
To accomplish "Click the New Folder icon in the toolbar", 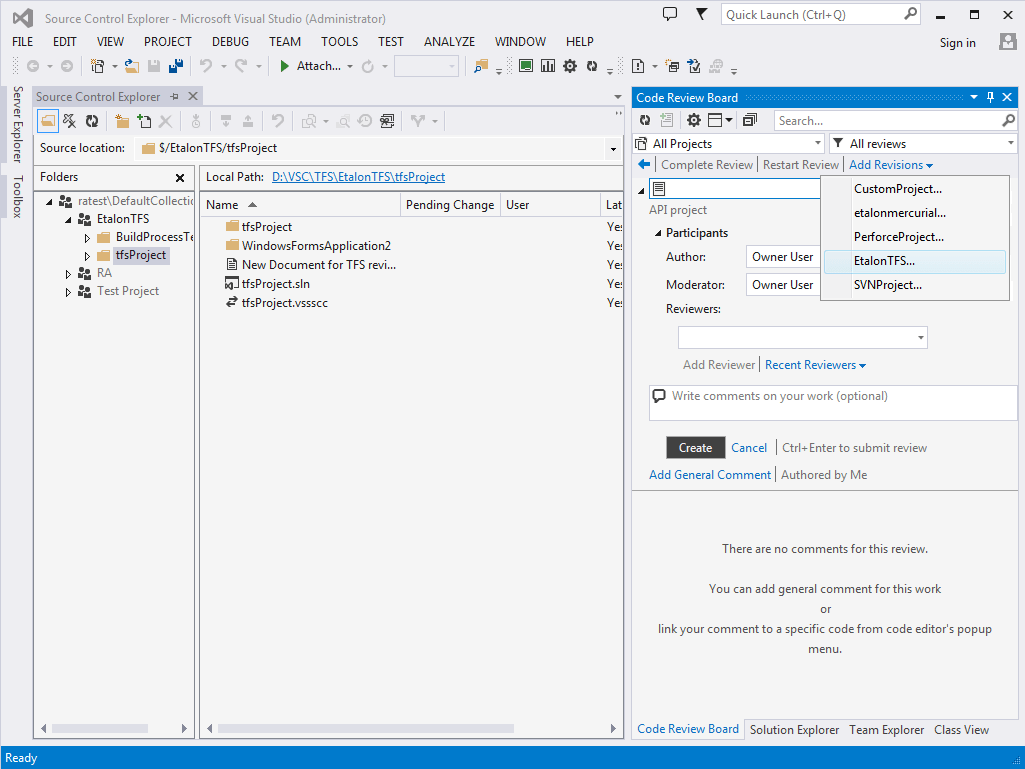I will tap(121, 120).
